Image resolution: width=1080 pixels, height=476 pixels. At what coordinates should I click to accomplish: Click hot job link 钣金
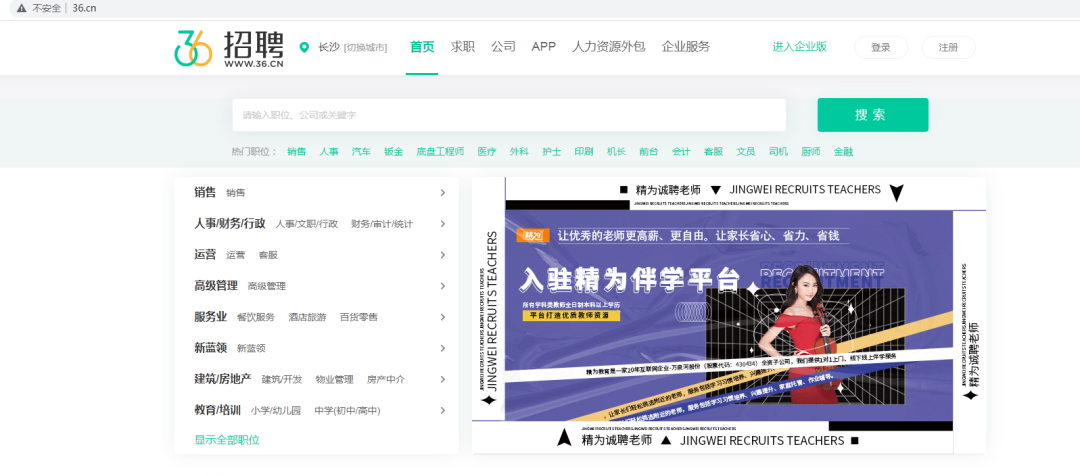click(x=394, y=152)
